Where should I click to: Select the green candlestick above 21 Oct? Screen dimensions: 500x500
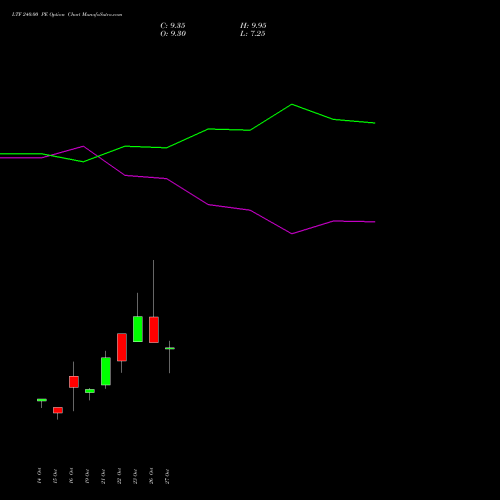pyautogui.click(x=106, y=371)
